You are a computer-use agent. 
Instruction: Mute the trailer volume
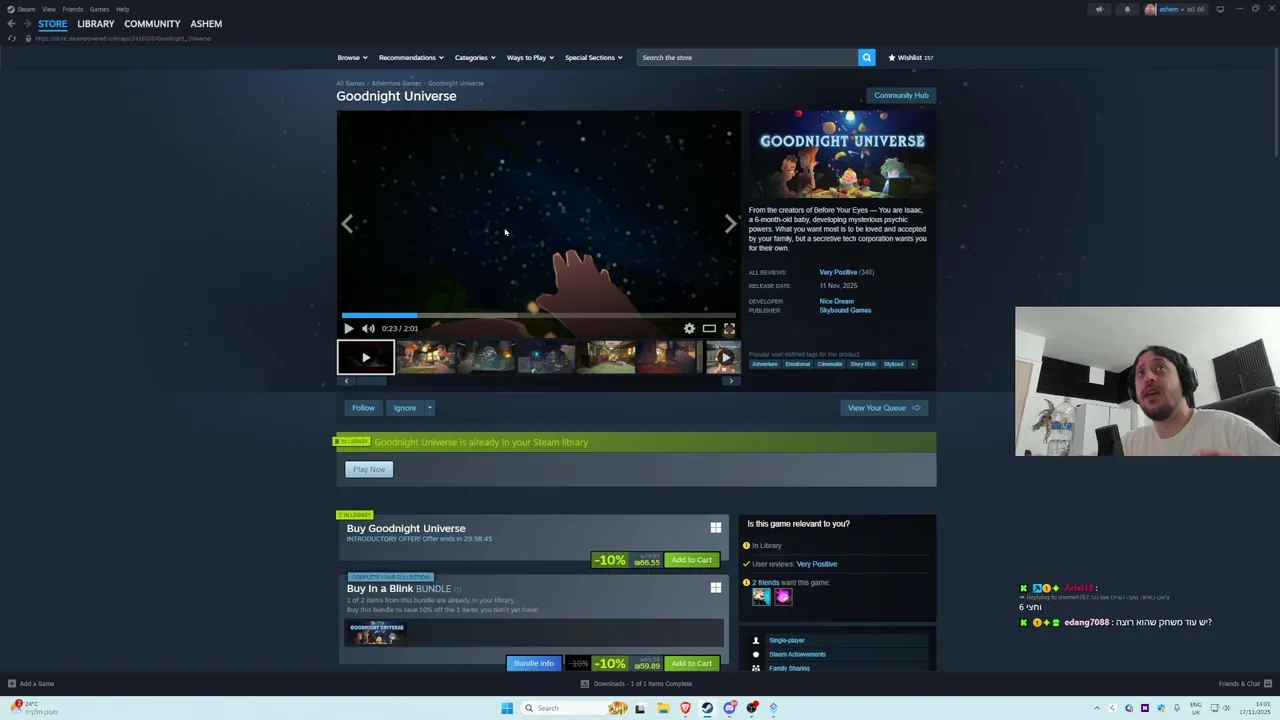(x=368, y=328)
